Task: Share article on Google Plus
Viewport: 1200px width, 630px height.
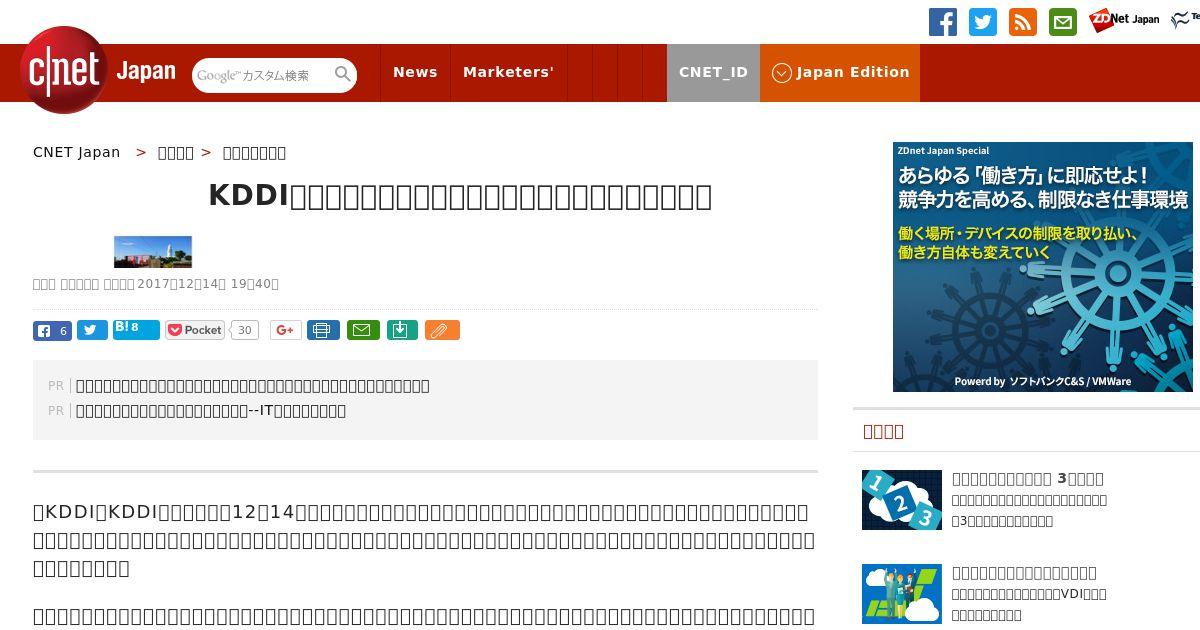Action: pyautogui.click(x=285, y=330)
